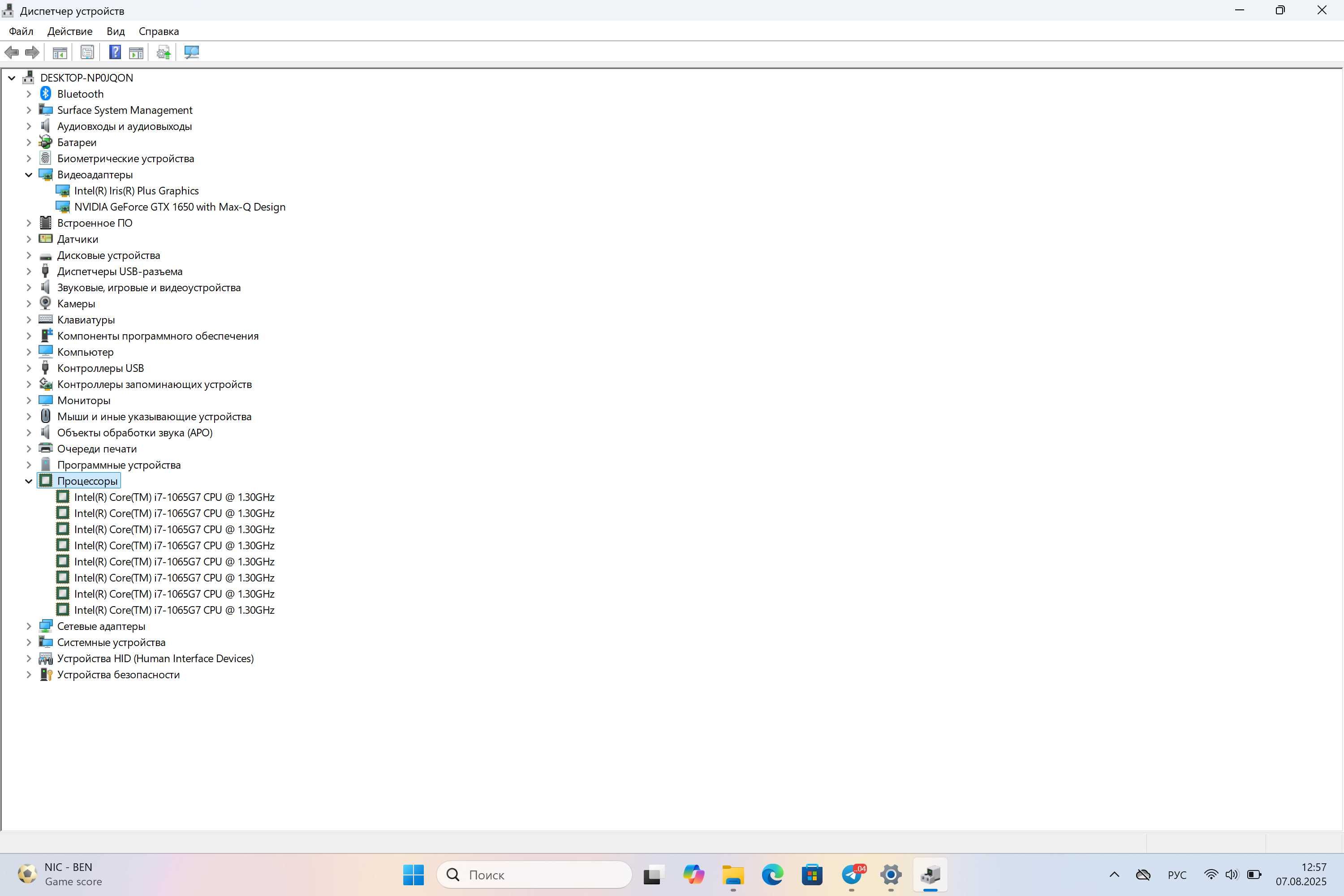
Task: Open the Windows Start button
Action: tap(413, 874)
